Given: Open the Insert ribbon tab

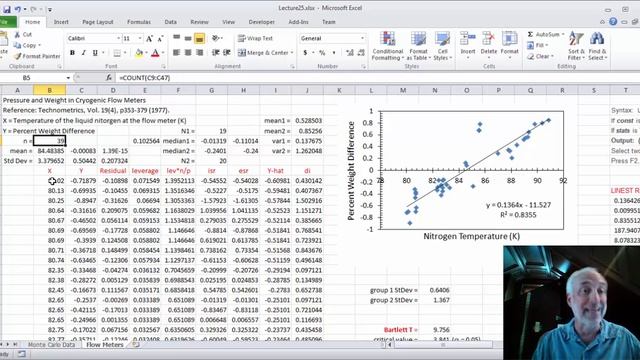Looking at the screenshot, I should tap(61, 22).
